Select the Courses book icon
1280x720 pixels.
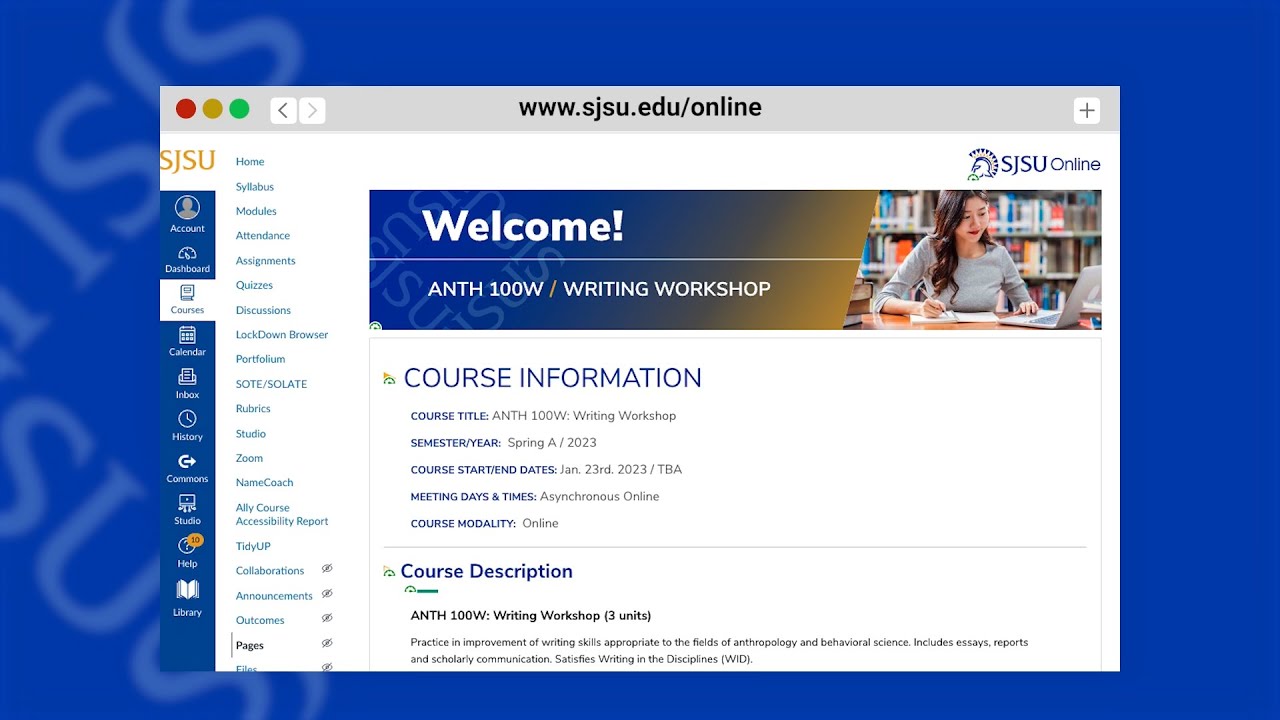tap(187, 293)
